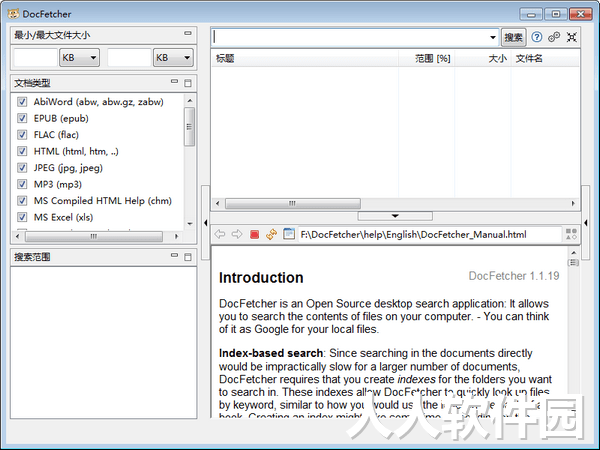The height and width of the screenshot is (450, 600).
Task: Toggle the MS Excel (xls) checkbox
Action: pyautogui.click(x=22, y=217)
